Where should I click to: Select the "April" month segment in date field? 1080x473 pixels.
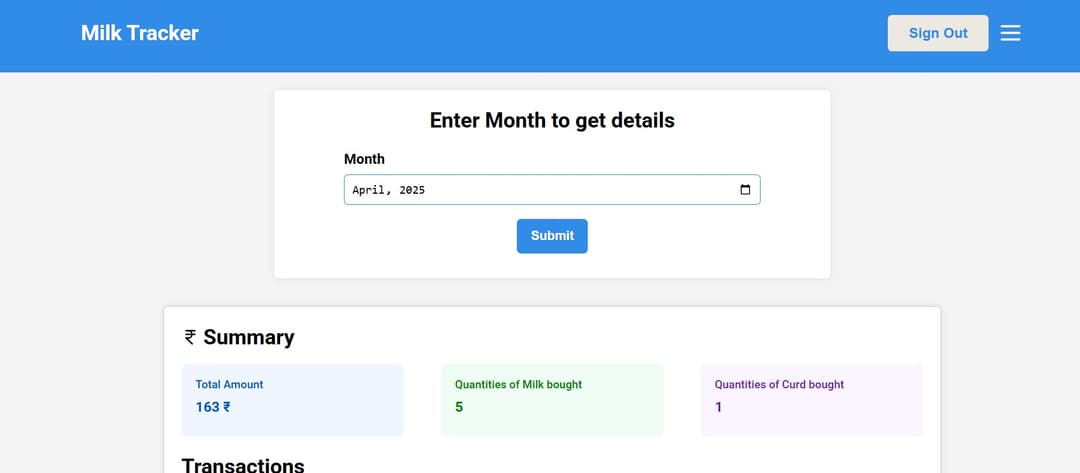pos(371,190)
